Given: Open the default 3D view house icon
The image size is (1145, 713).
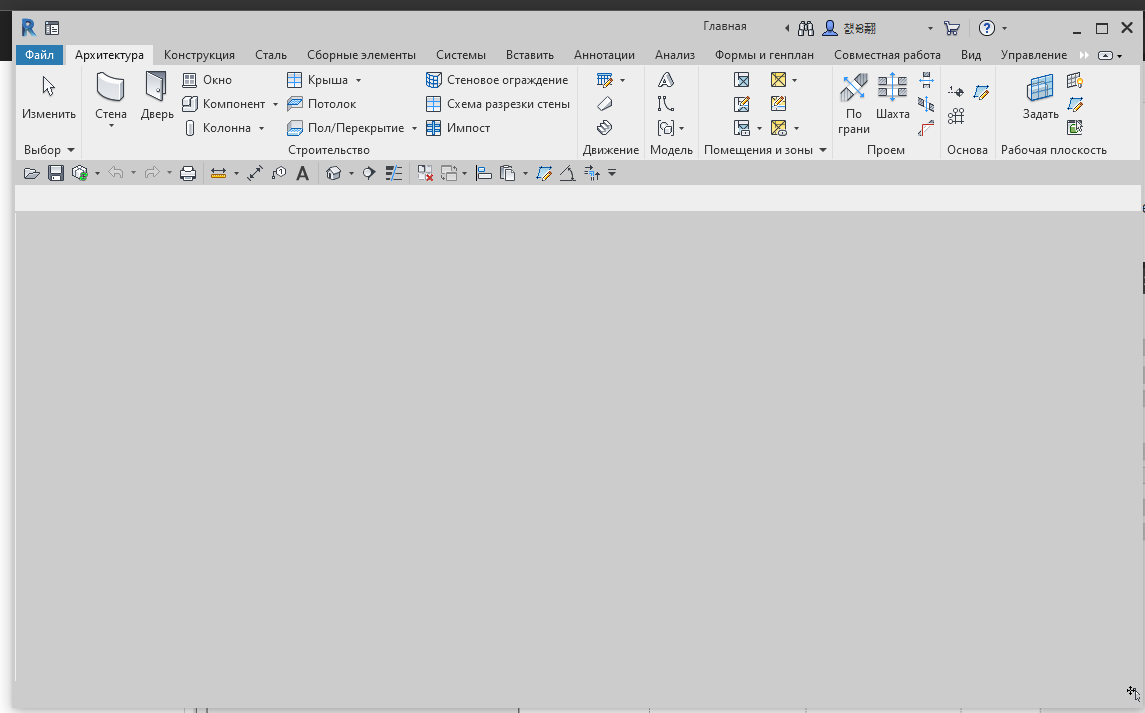Looking at the screenshot, I should [334, 173].
